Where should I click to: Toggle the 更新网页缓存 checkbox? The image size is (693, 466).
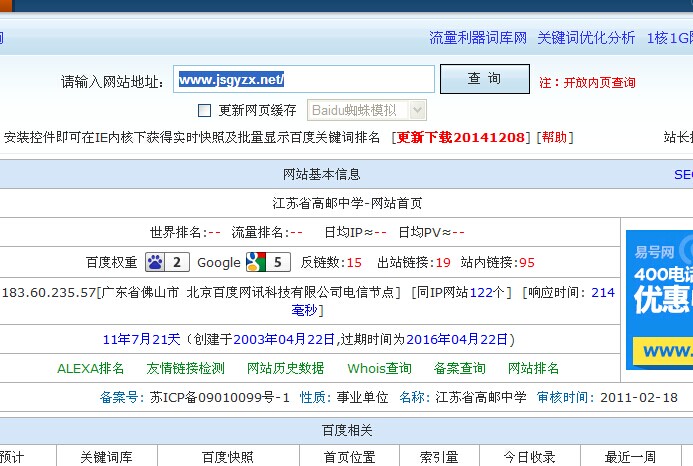point(204,110)
